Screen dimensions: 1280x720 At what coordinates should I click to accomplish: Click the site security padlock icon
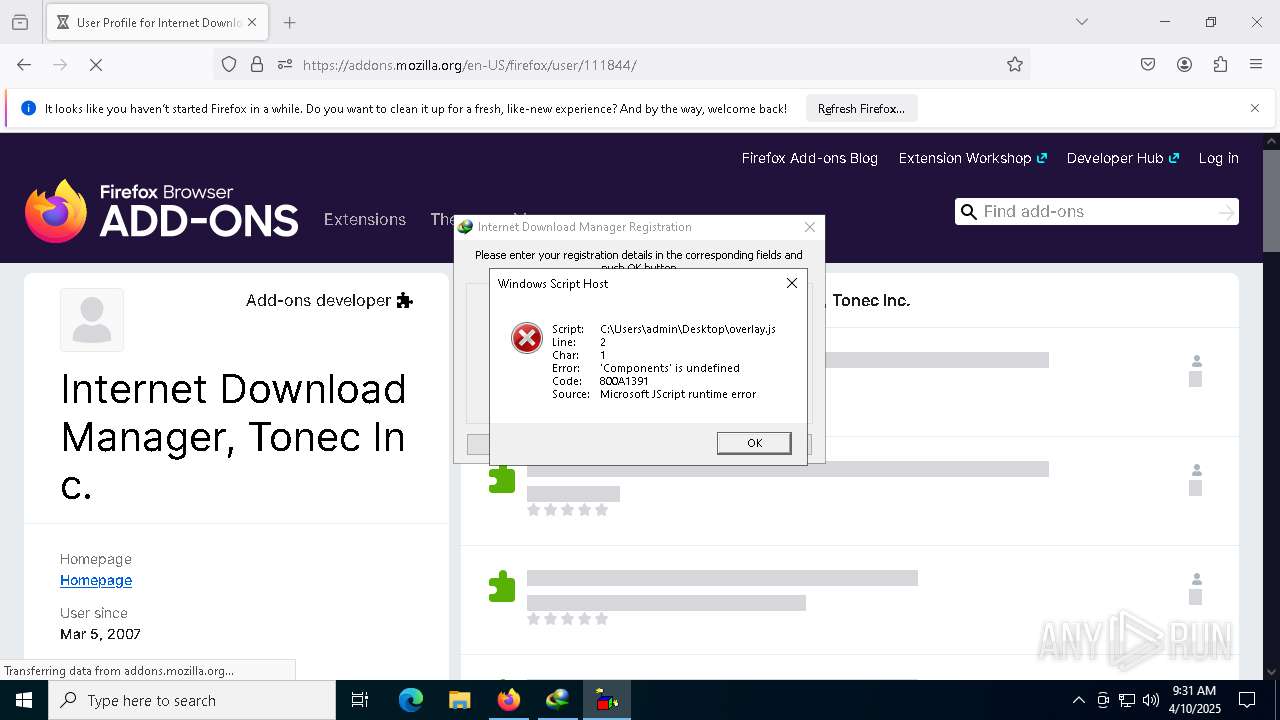click(x=257, y=65)
